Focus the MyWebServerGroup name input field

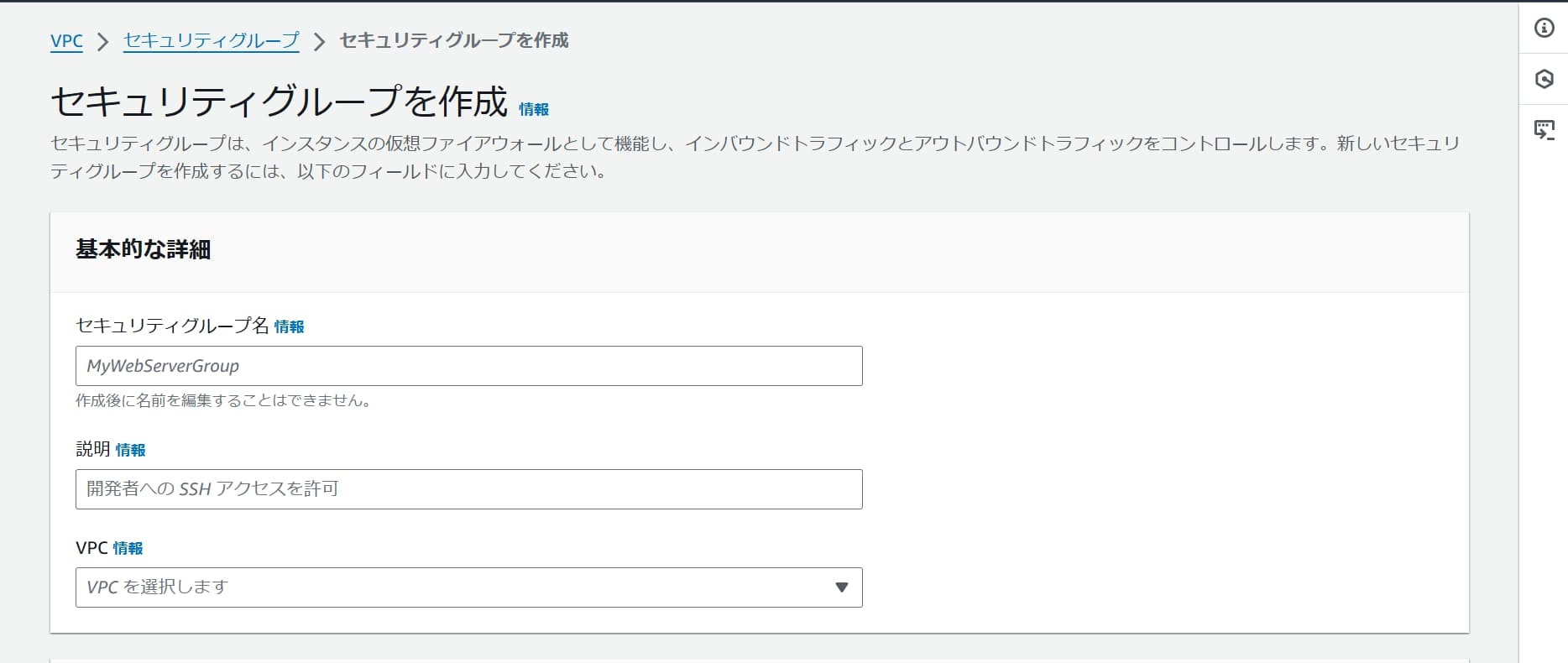tap(468, 366)
